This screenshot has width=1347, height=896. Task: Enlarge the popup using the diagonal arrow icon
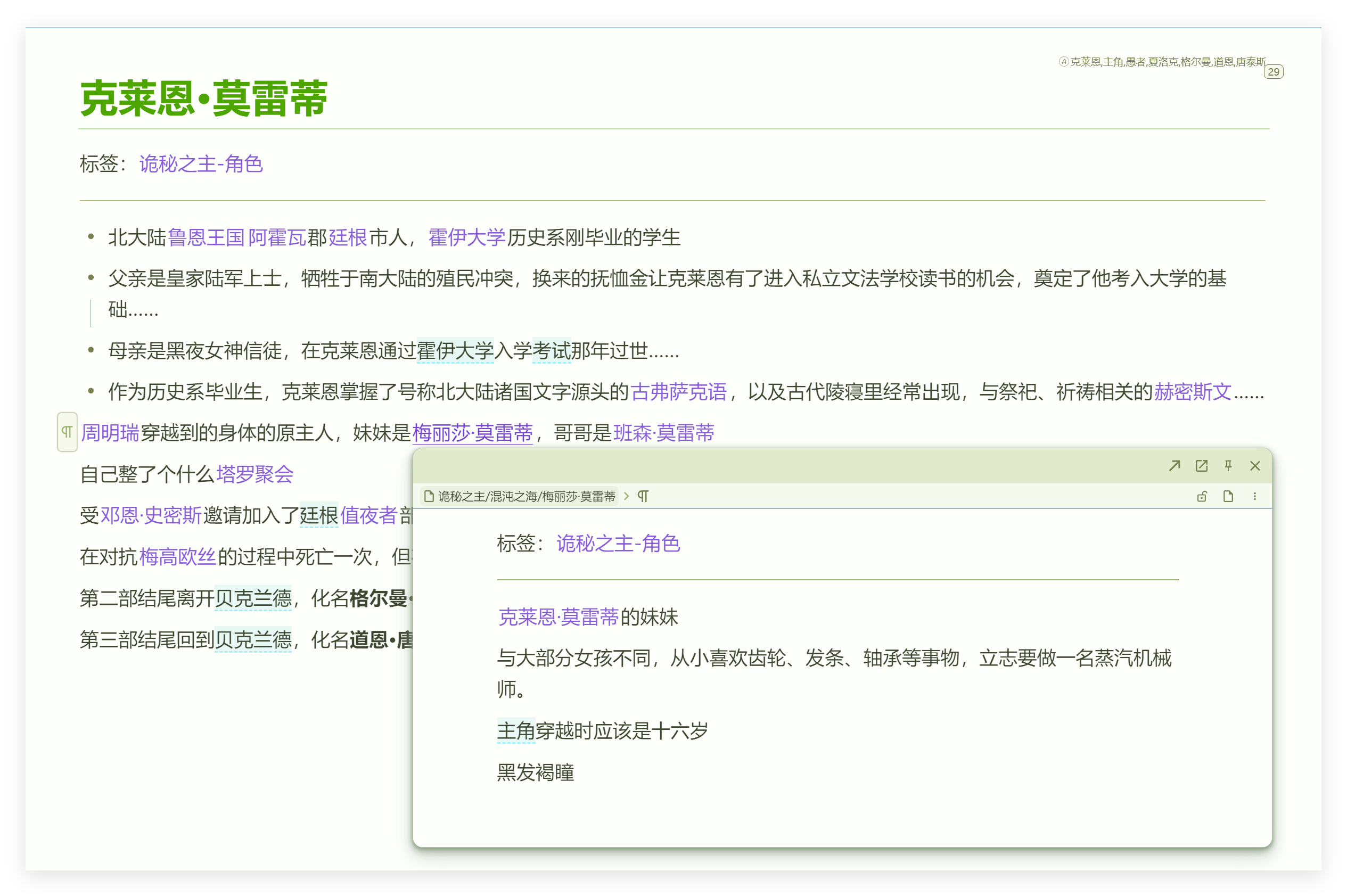(x=1174, y=466)
